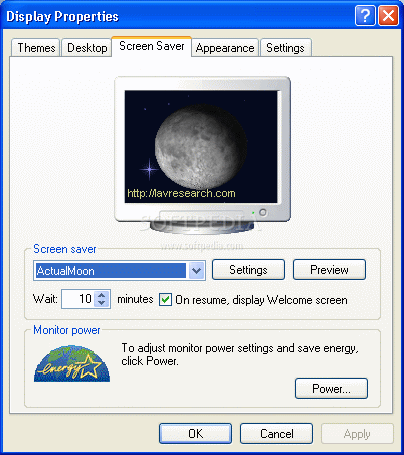Dismiss dialog with Cancel button
The image size is (404, 455).
[276, 434]
